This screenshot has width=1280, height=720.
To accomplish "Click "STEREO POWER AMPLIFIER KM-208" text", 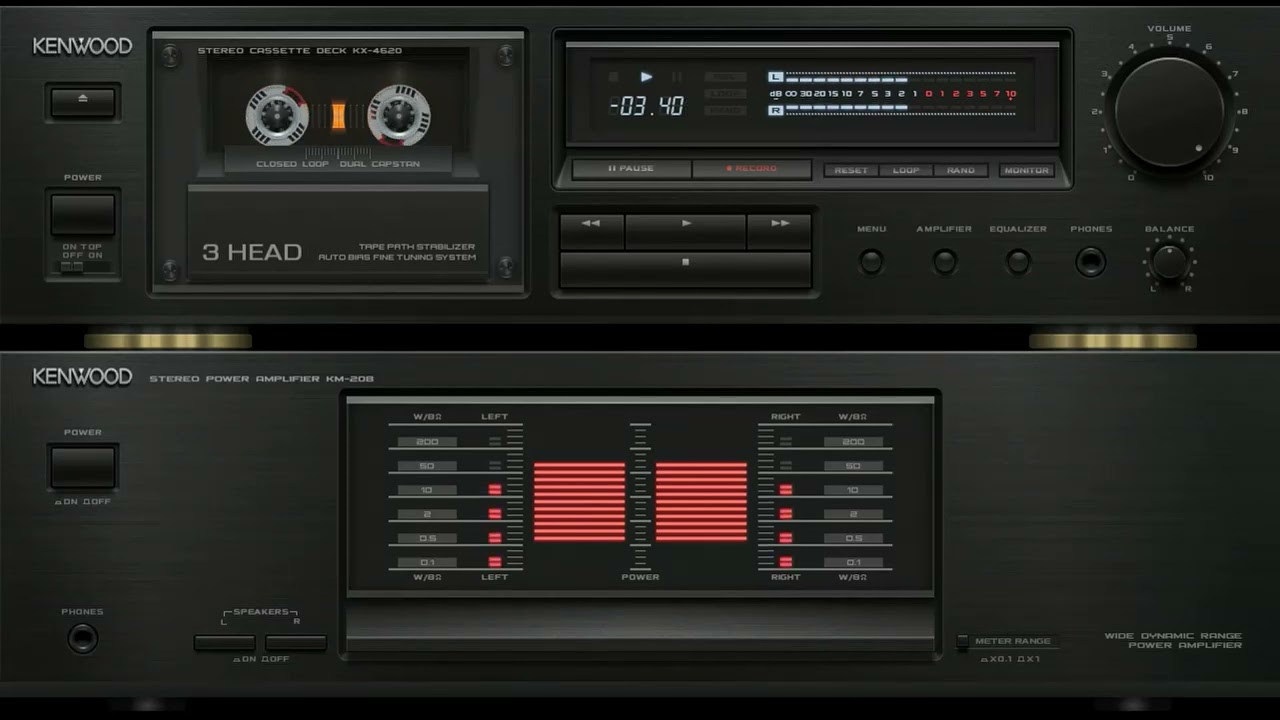I will click(x=262, y=379).
